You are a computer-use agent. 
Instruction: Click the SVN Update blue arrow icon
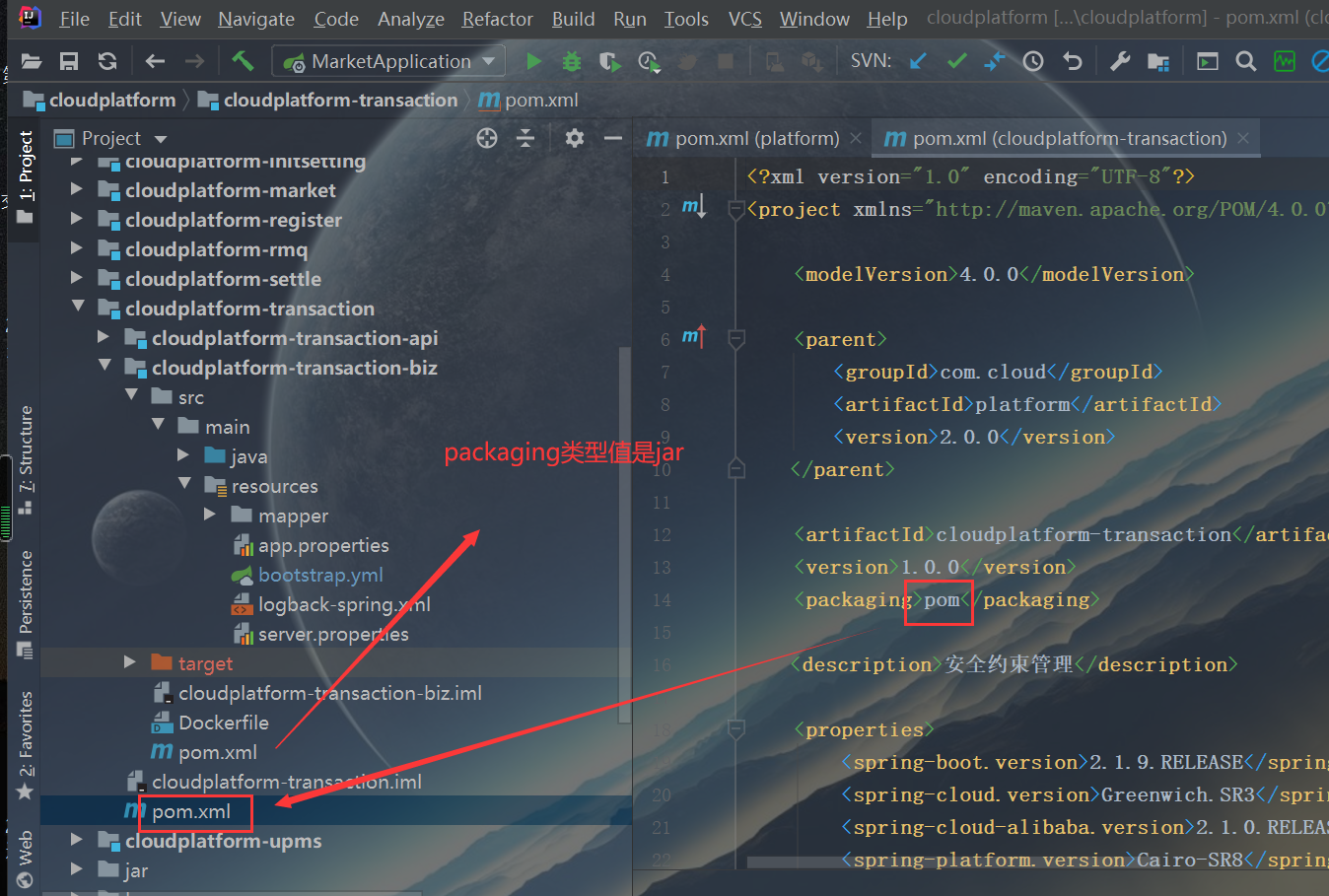918,61
